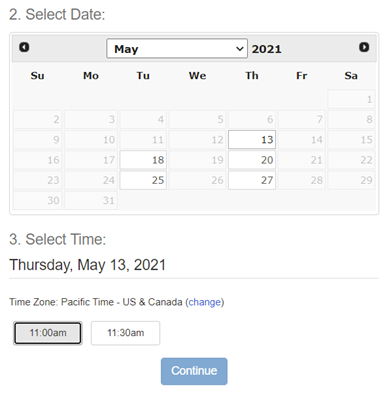The image size is (390, 393).
Task: Click the disabled May 10 date
Action: point(91,140)
